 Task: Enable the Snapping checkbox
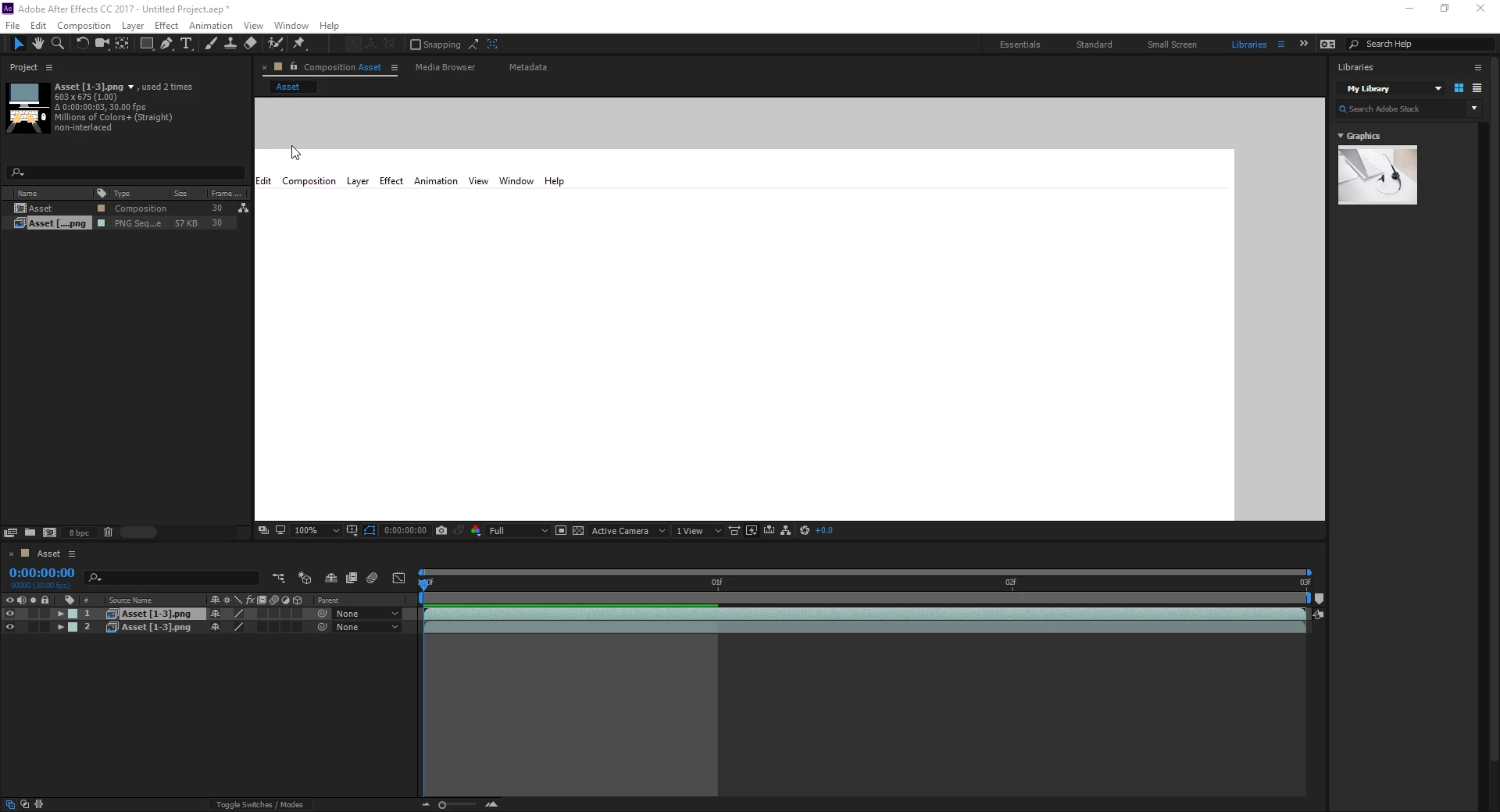click(x=416, y=45)
